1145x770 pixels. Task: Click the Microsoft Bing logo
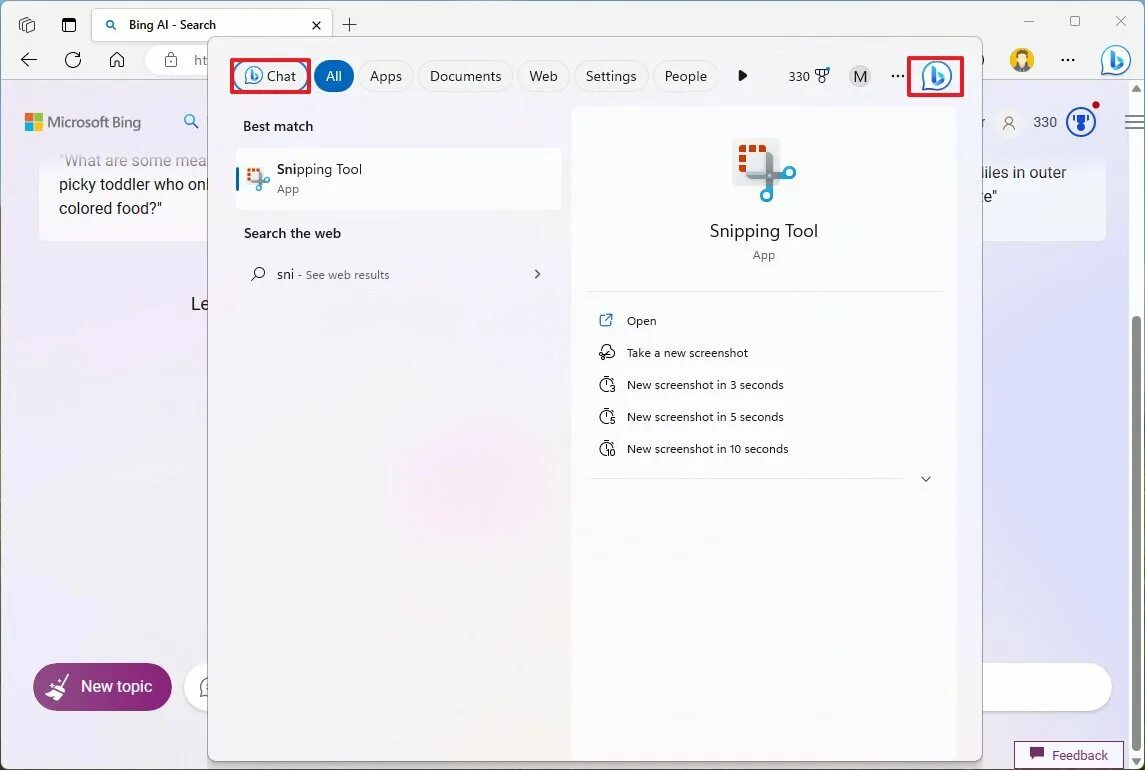point(83,122)
